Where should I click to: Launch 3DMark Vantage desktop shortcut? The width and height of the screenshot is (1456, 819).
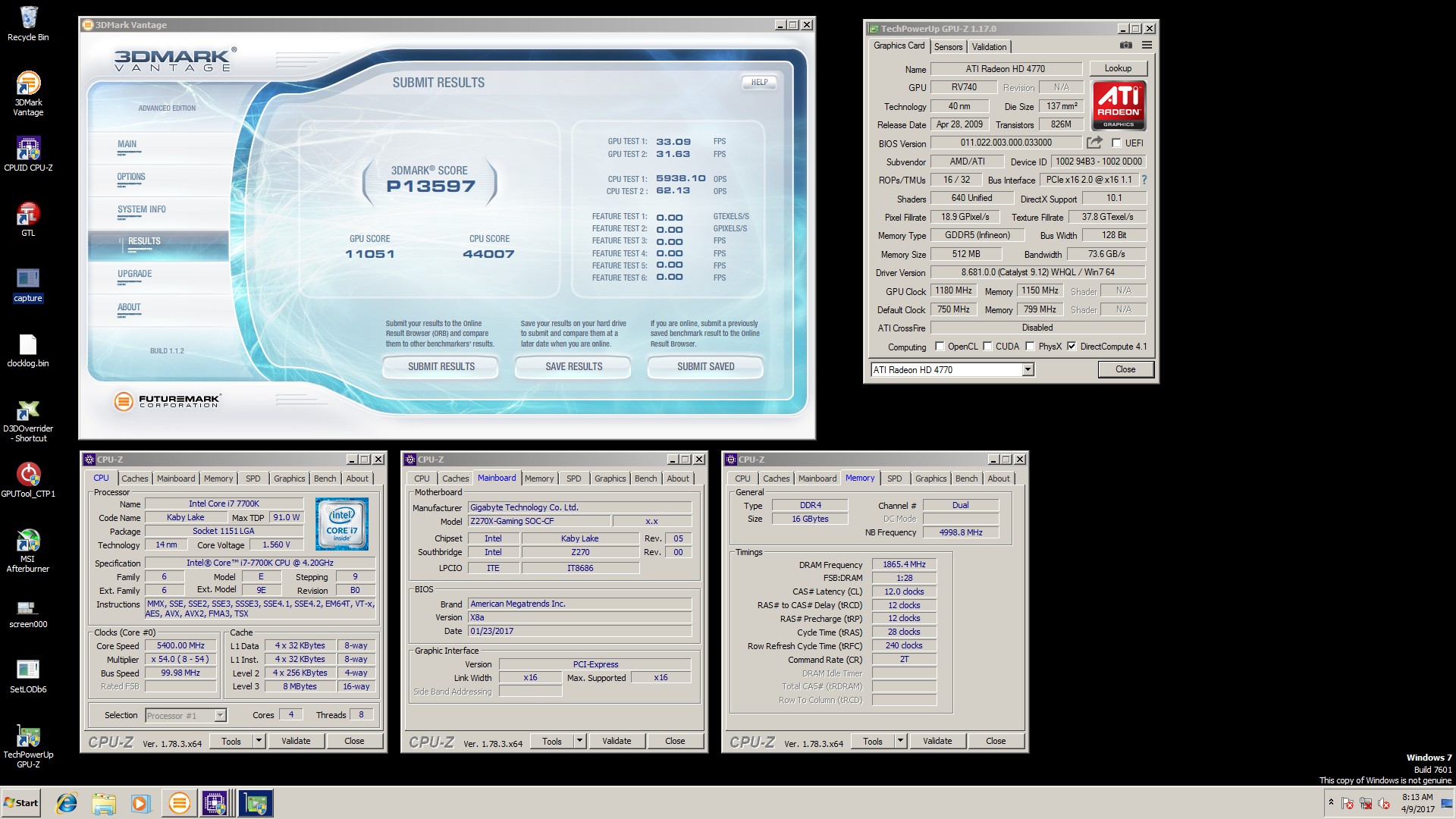tap(28, 93)
